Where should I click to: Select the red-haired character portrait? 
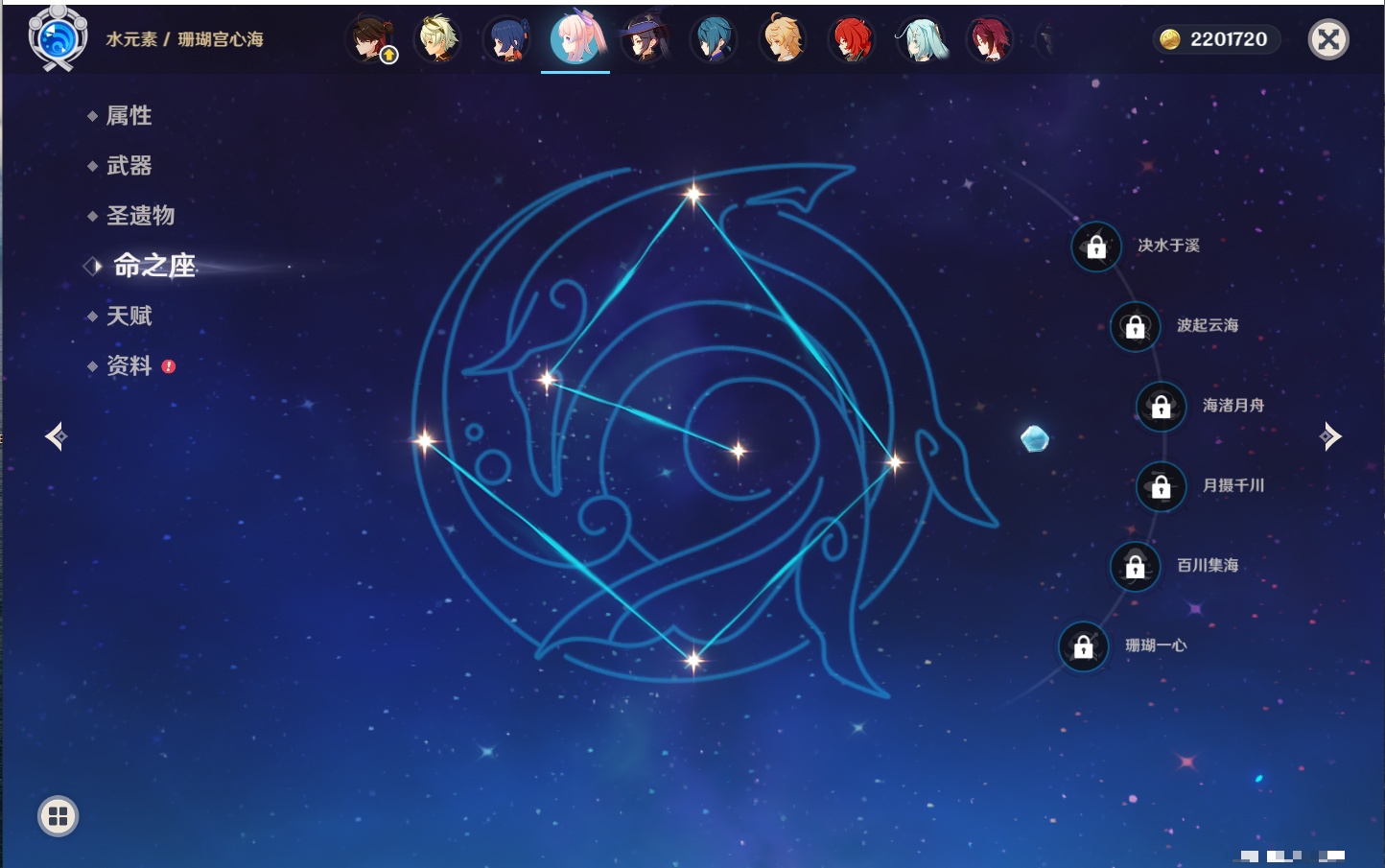click(x=851, y=39)
